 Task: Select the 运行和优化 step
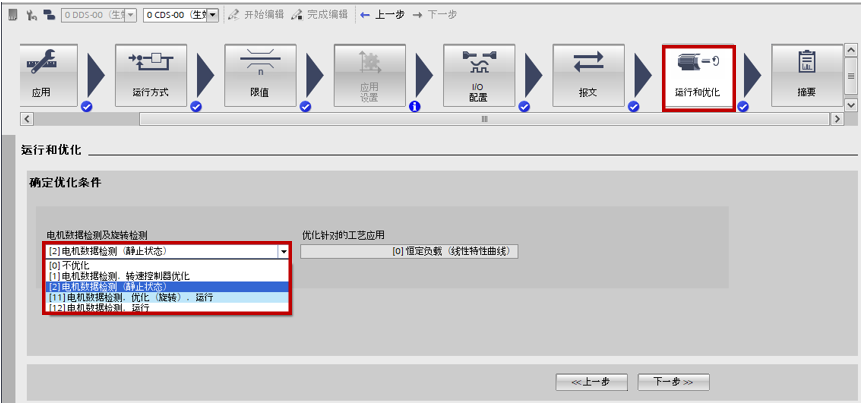pos(698,76)
